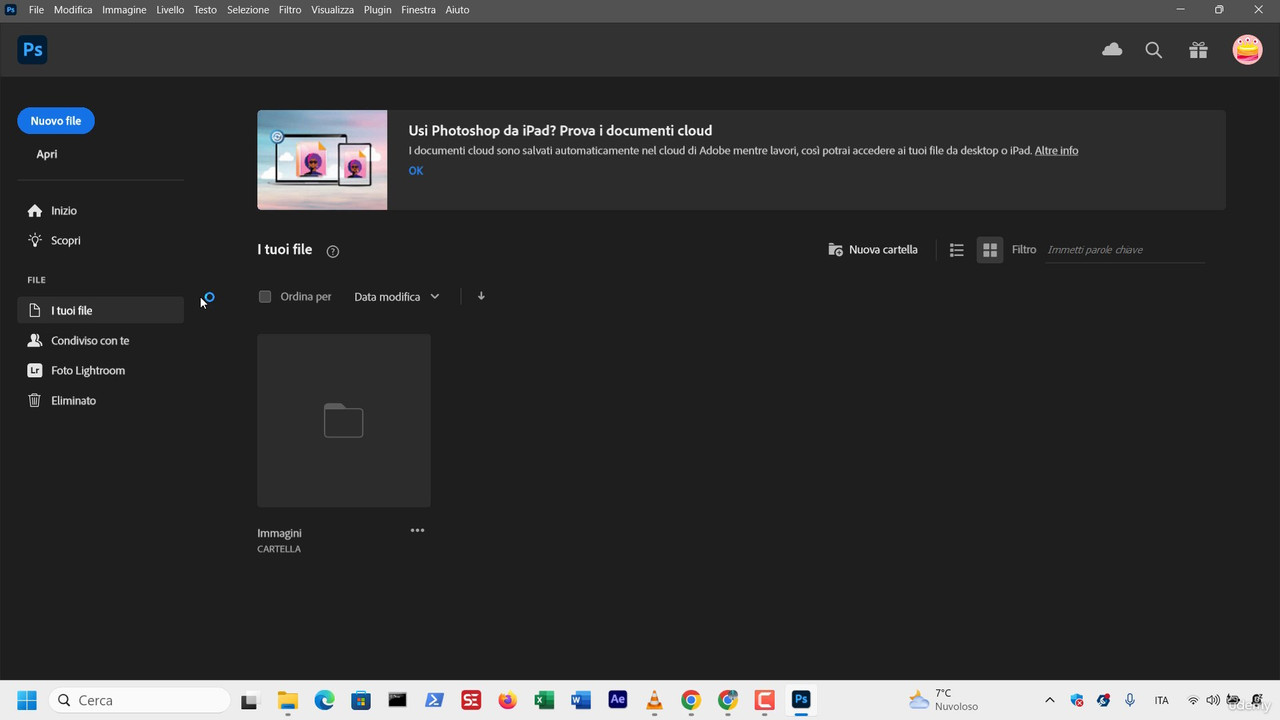Select I tuoi file in the sidebar
Screen dimensions: 1280x720
click(100, 310)
